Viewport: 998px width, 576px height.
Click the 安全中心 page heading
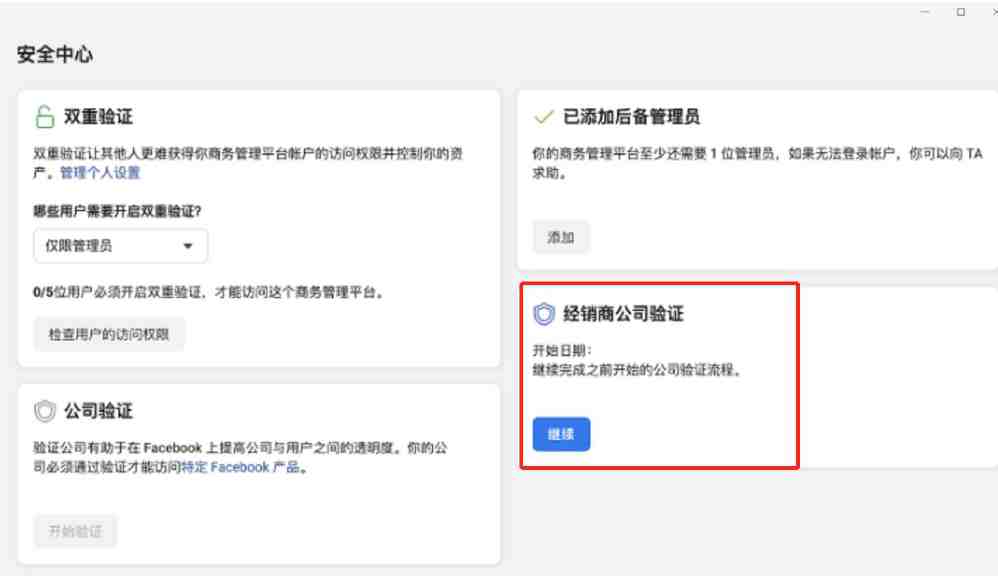pos(55,54)
